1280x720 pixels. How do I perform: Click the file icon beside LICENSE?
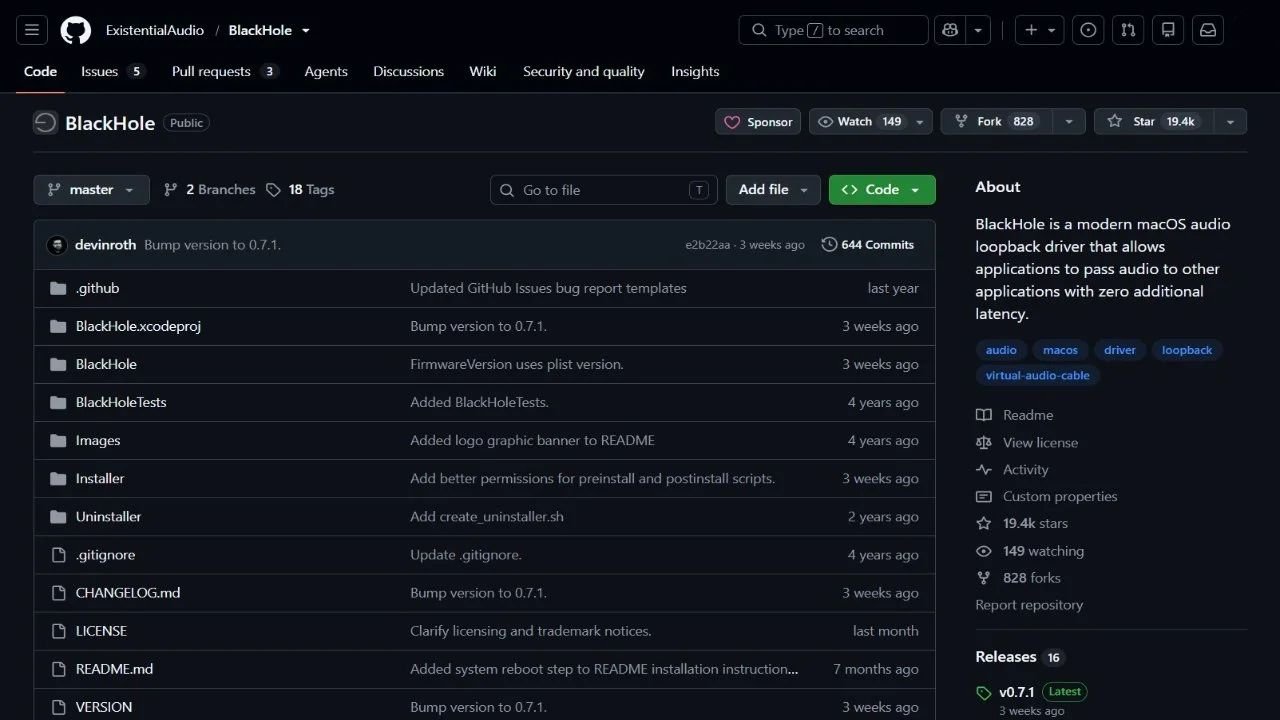point(58,631)
